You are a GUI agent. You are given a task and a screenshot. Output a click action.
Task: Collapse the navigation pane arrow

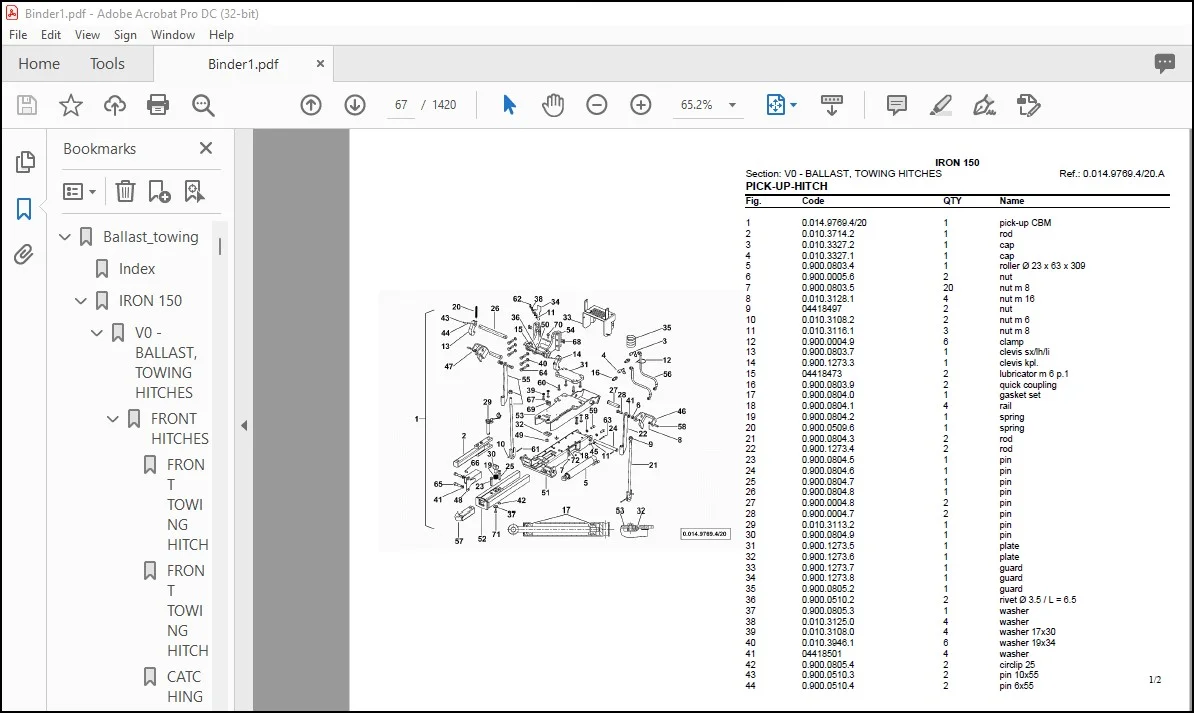coord(244,426)
